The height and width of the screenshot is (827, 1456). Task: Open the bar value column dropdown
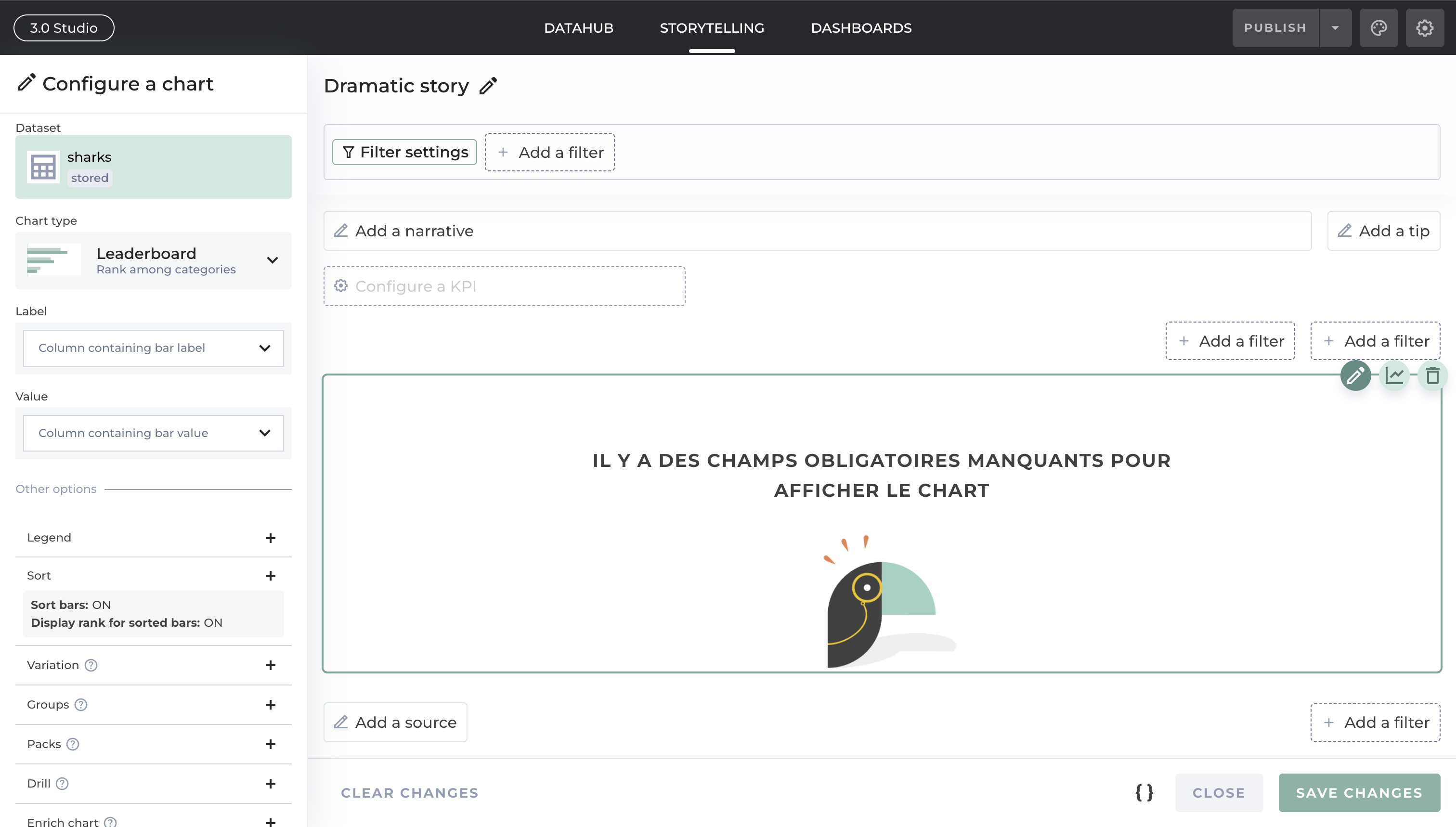pos(154,433)
